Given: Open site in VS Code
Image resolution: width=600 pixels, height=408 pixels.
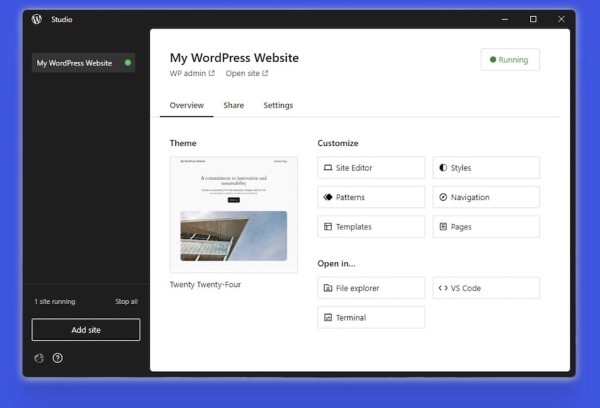Looking at the screenshot, I should (486, 288).
